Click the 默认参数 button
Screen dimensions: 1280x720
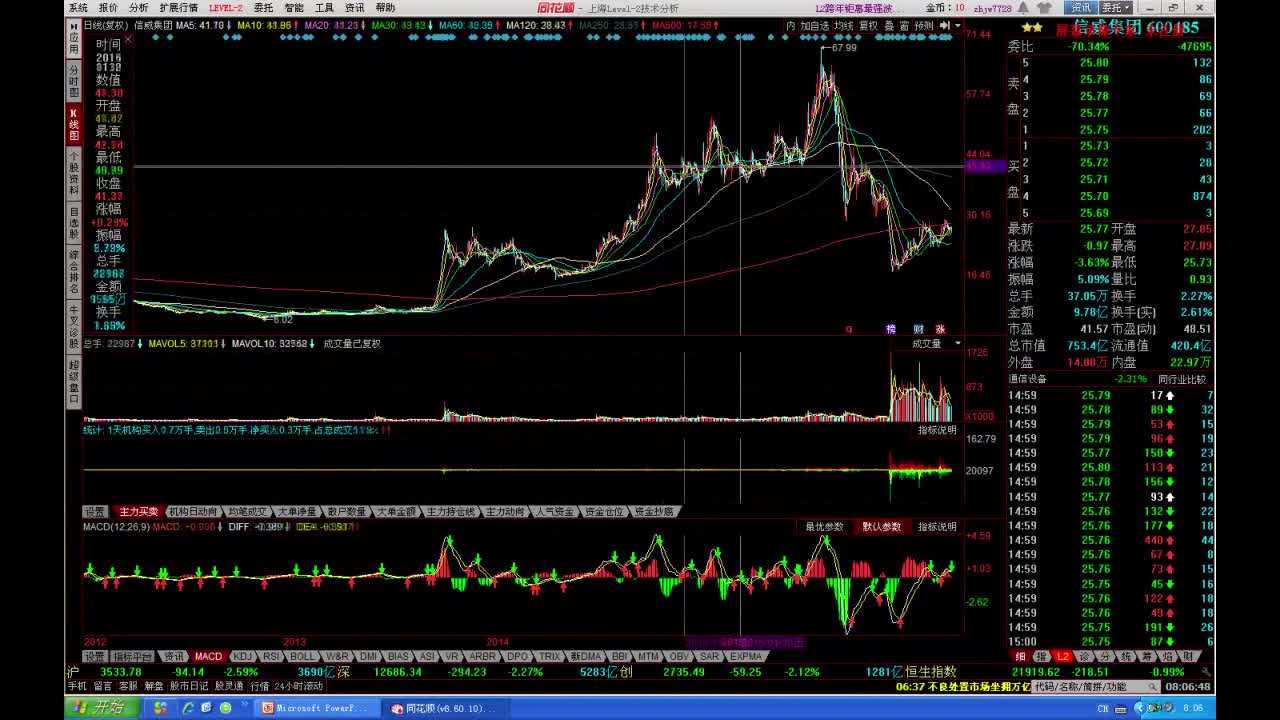(881, 527)
